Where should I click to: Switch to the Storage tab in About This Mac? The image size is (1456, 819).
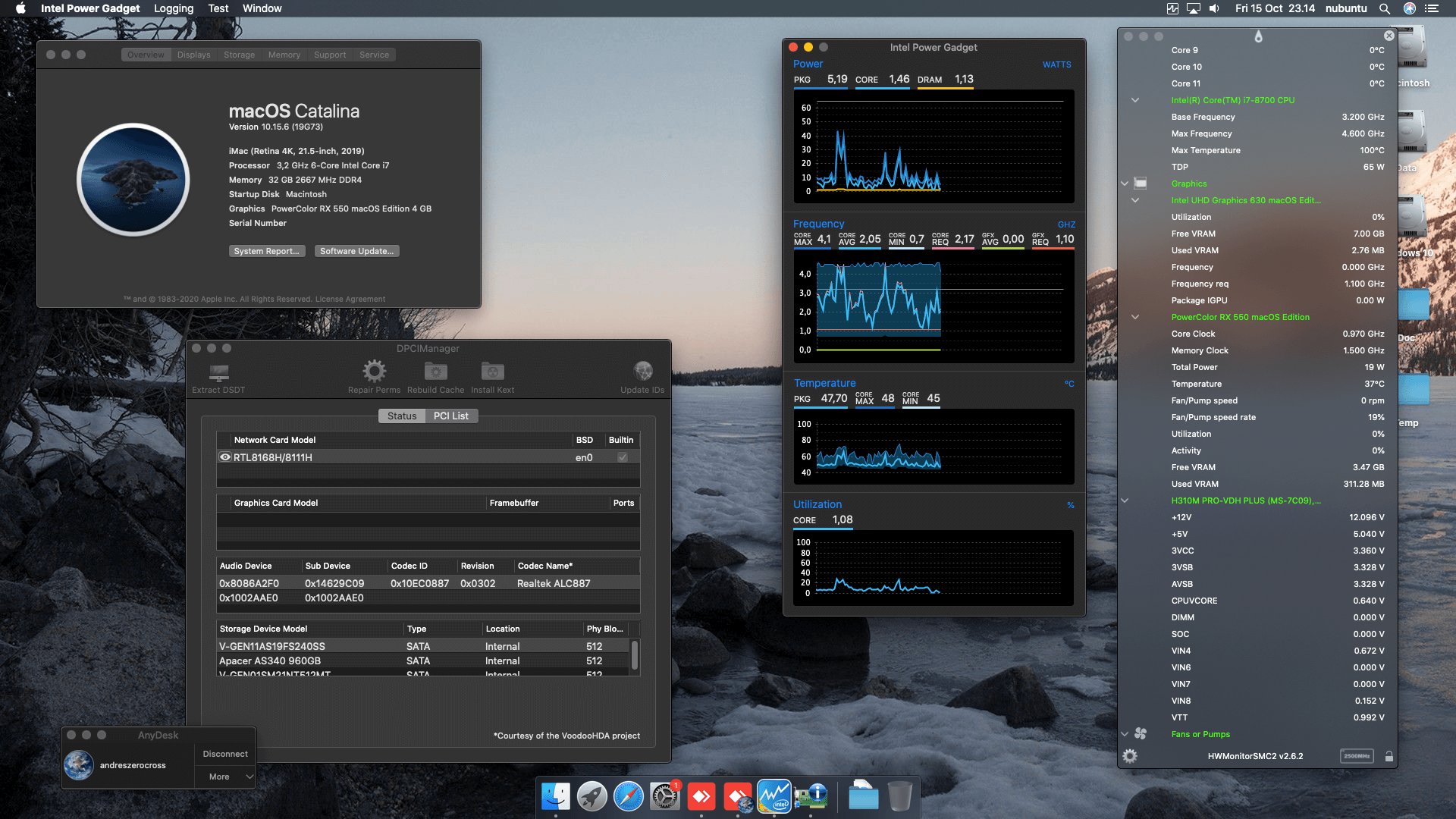[239, 55]
